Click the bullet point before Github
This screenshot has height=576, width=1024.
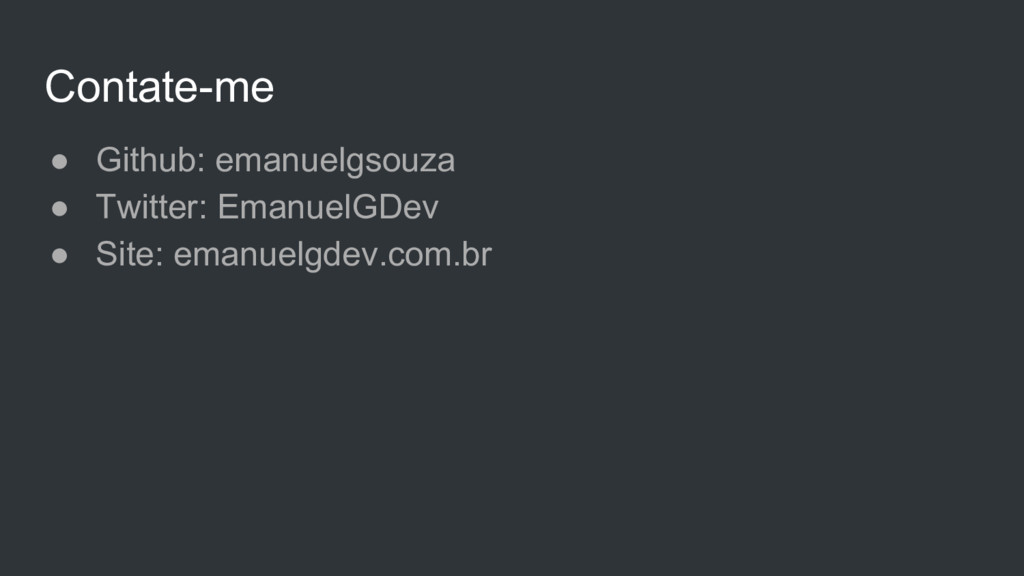coord(59,162)
